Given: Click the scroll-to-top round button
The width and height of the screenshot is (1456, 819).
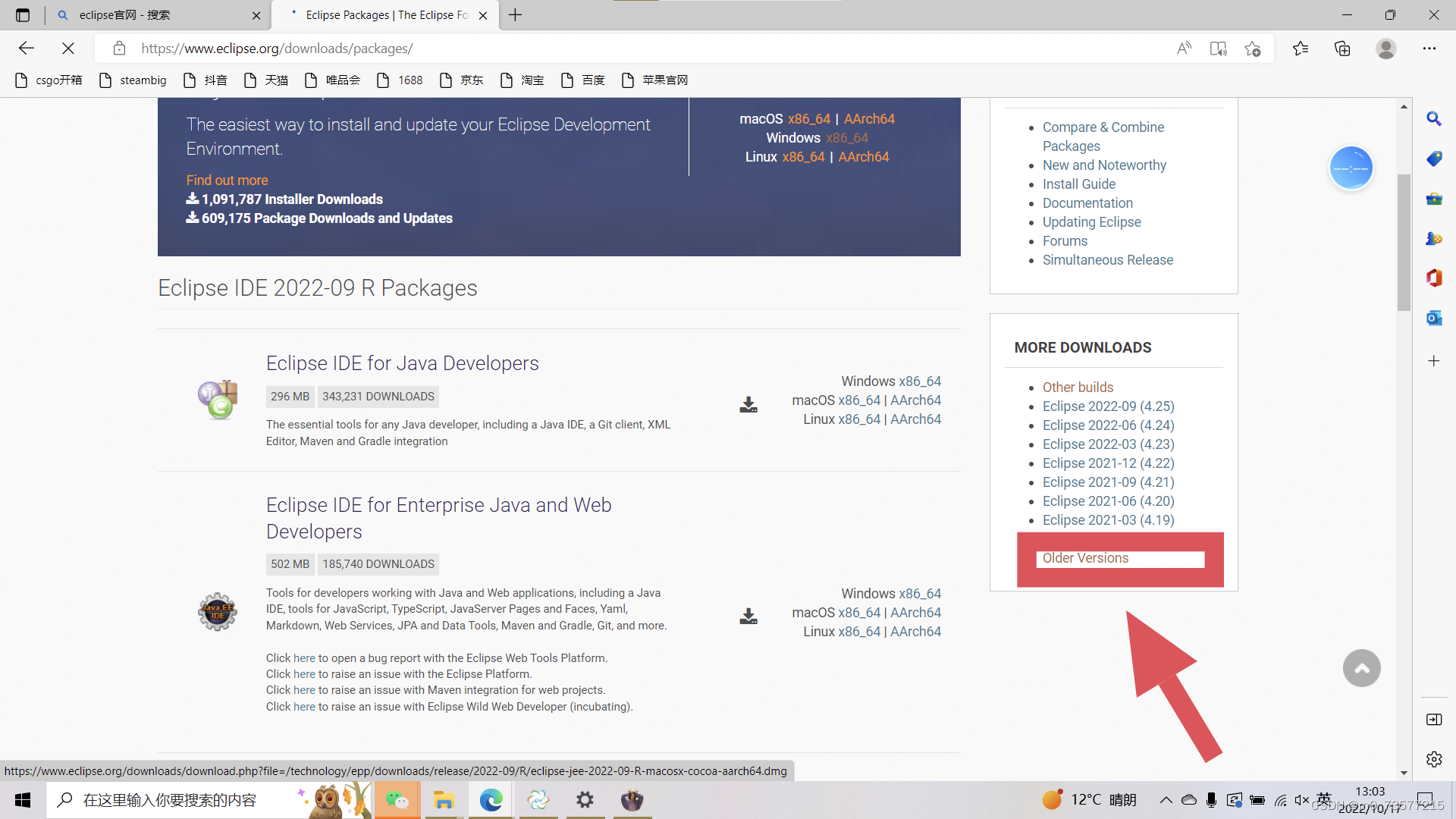Looking at the screenshot, I should (x=1362, y=668).
